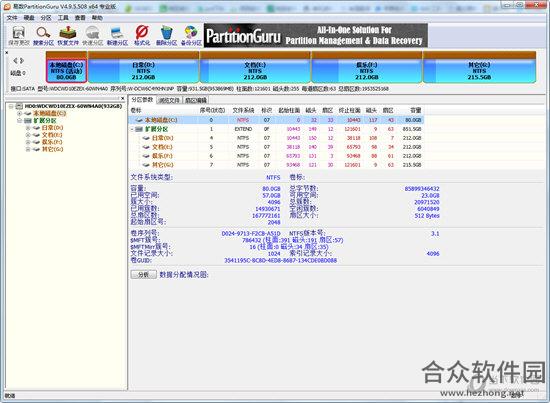The height and width of the screenshot is (403, 550).
Task: Click the 容量 column header
Action: (416, 110)
